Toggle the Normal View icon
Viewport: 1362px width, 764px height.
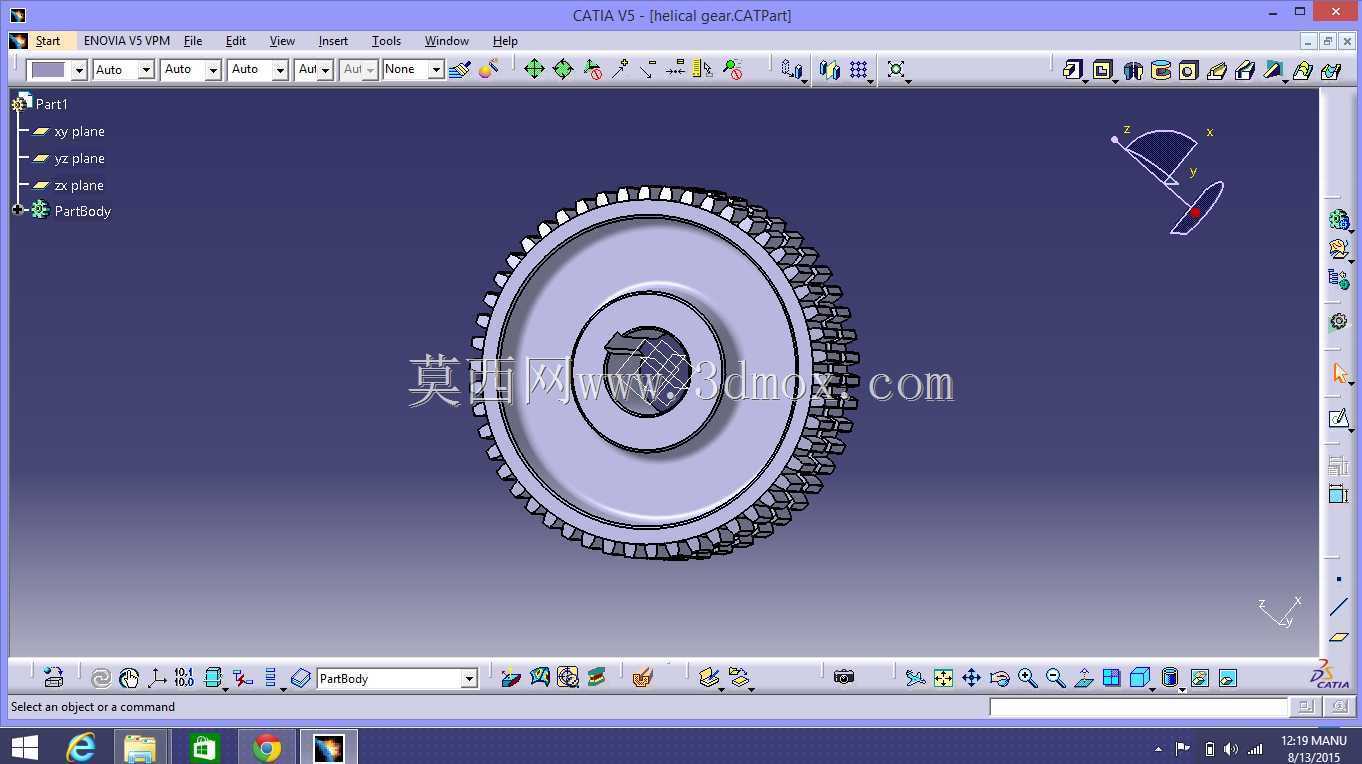[1083, 678]
